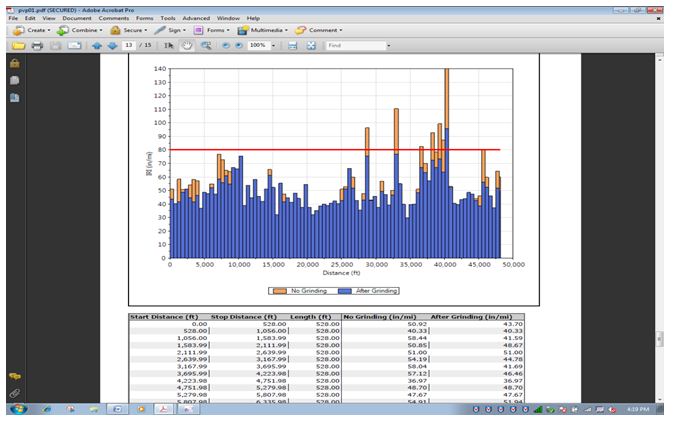Open the Secure dropdown menu

pos(128,30)
